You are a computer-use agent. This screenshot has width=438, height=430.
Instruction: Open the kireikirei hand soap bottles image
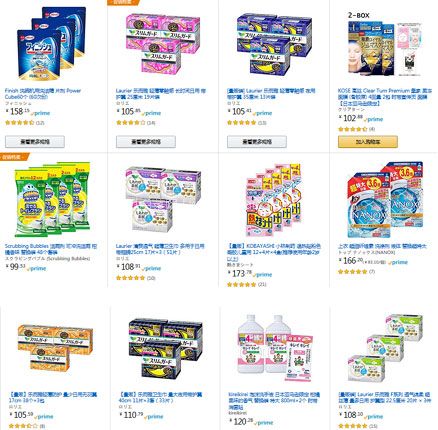point(275,348)
